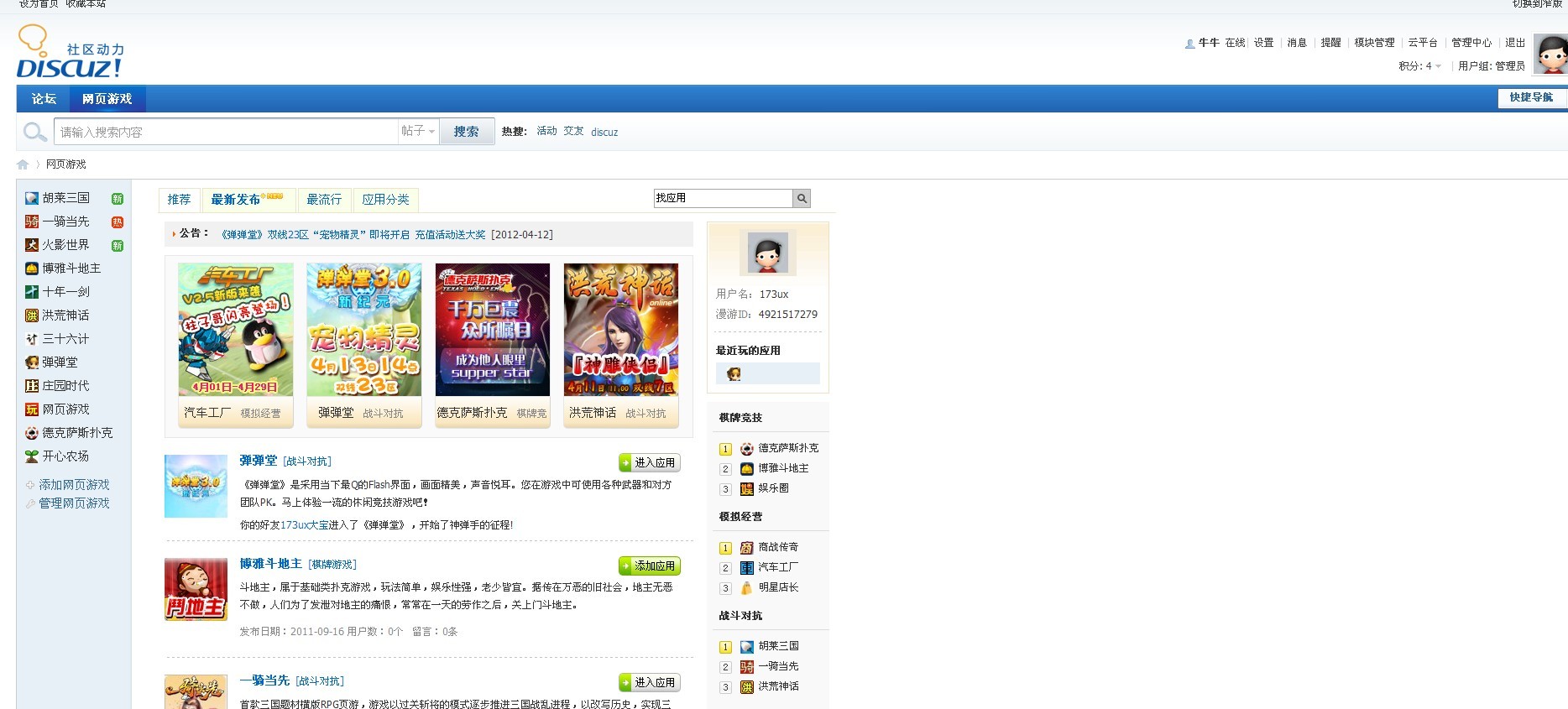Open the 模块管理 link
The width and height of the screenshot is (1568, 709).
tap(1374, 43)
